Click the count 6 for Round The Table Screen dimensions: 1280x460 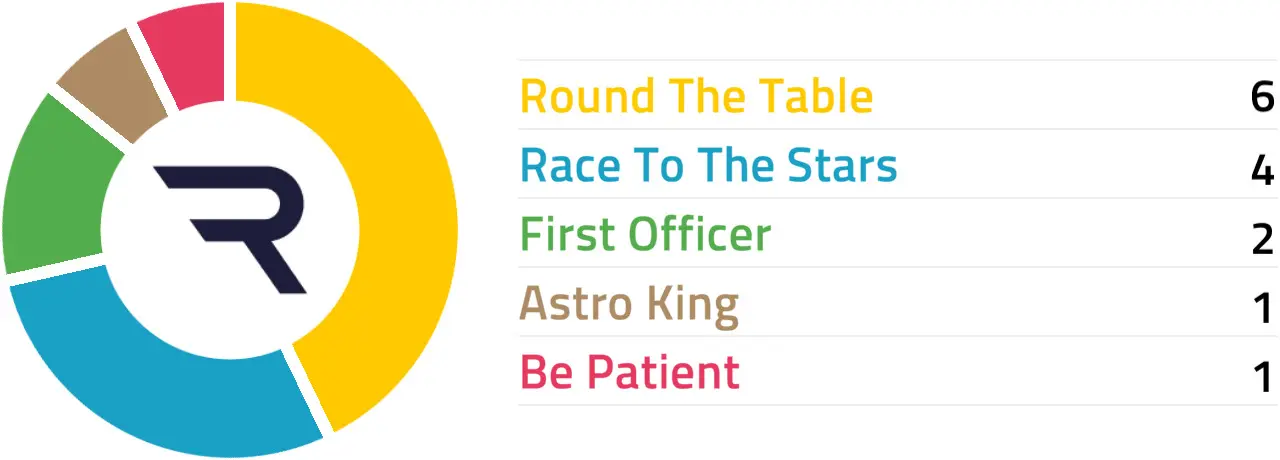pyautogui.click(x=1263, y=97)
